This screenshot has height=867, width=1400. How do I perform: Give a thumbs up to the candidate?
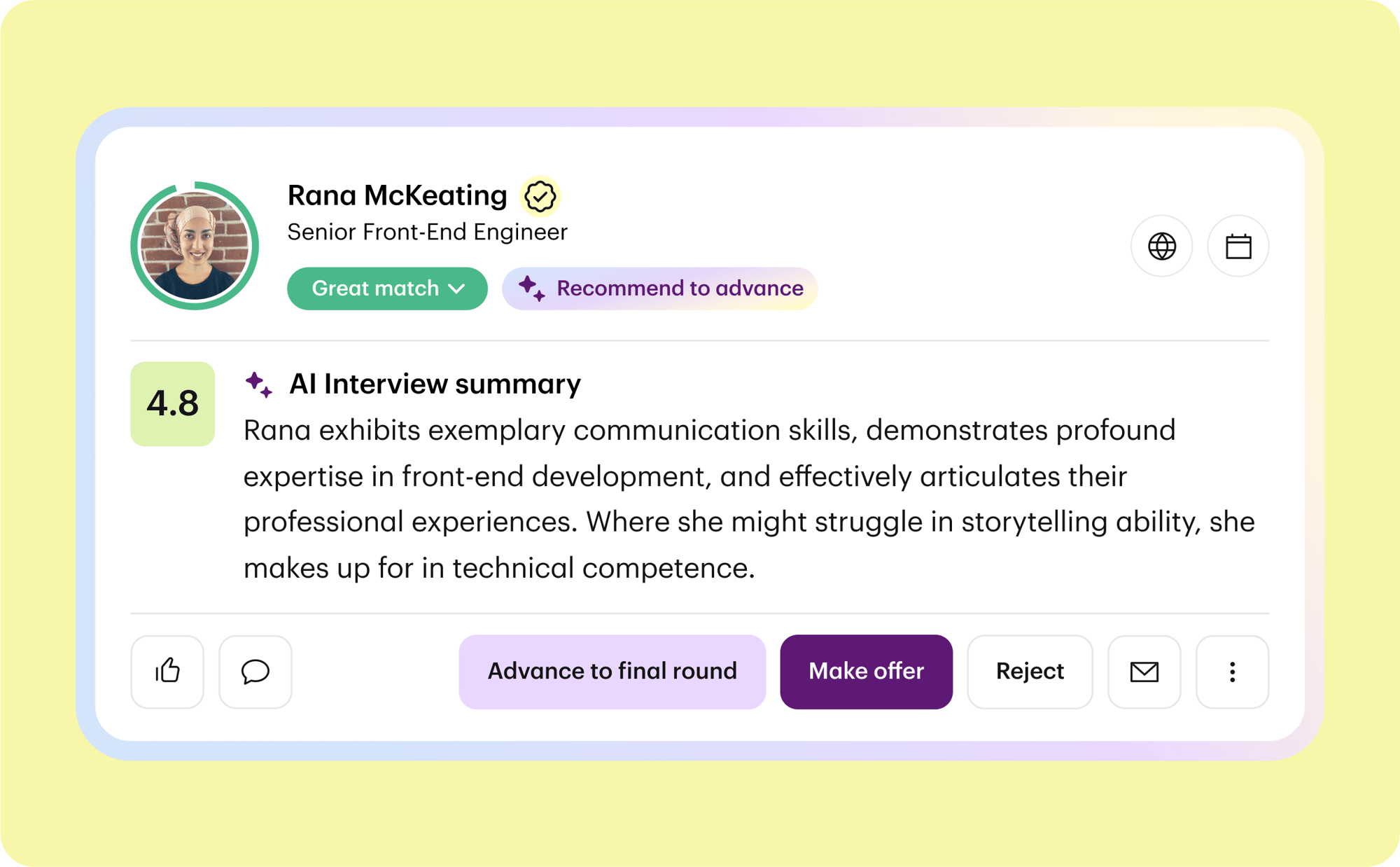(x=167, y=672)
